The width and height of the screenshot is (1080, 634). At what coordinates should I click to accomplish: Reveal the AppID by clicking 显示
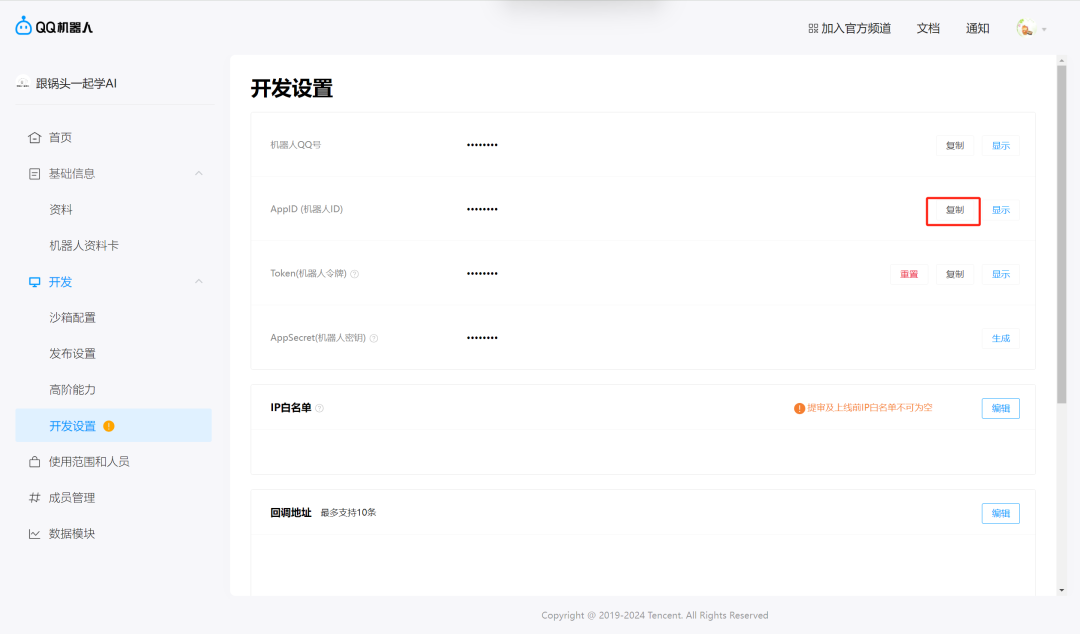tap(1000, 210)
